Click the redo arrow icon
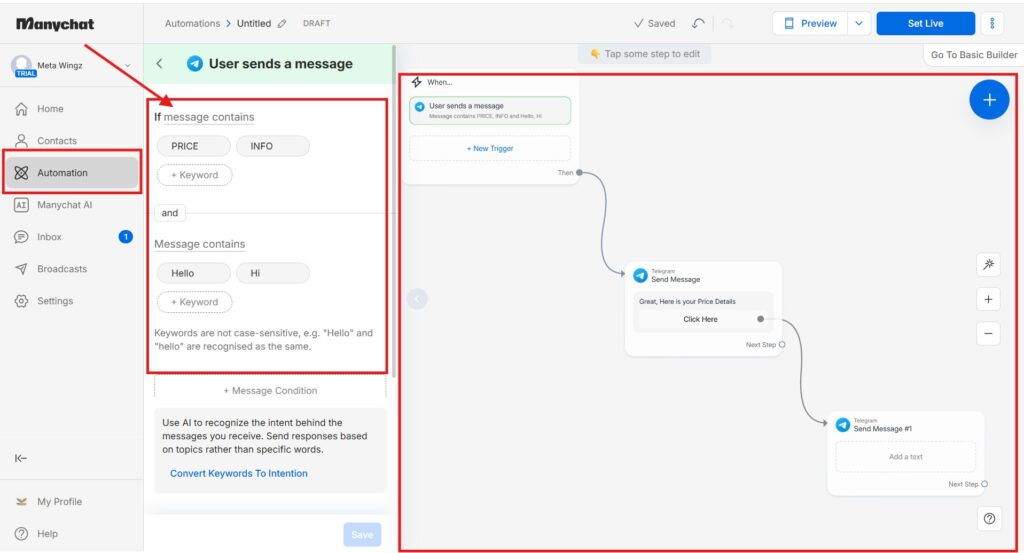1024x553 pixels. (728, 24)
